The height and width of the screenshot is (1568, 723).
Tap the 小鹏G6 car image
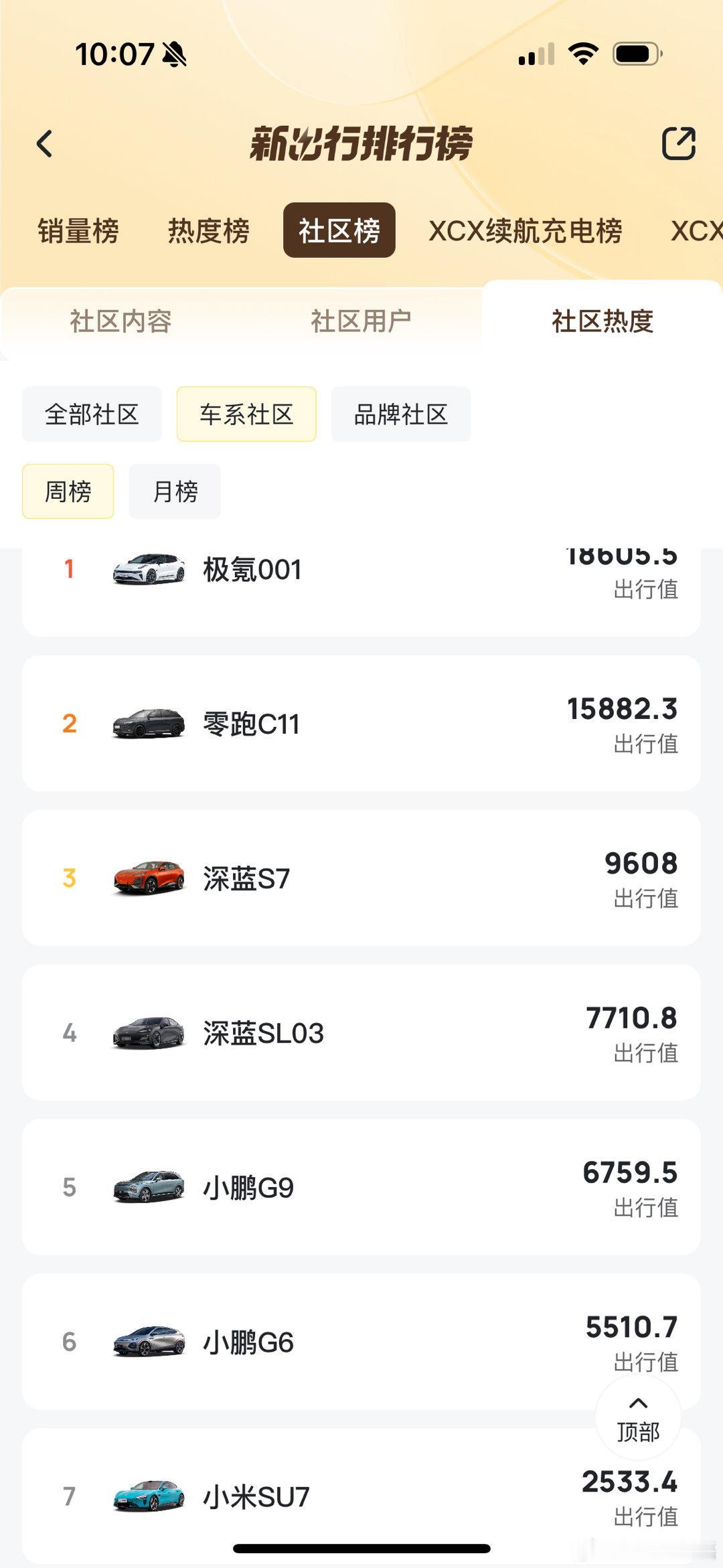click(149, 1342)
